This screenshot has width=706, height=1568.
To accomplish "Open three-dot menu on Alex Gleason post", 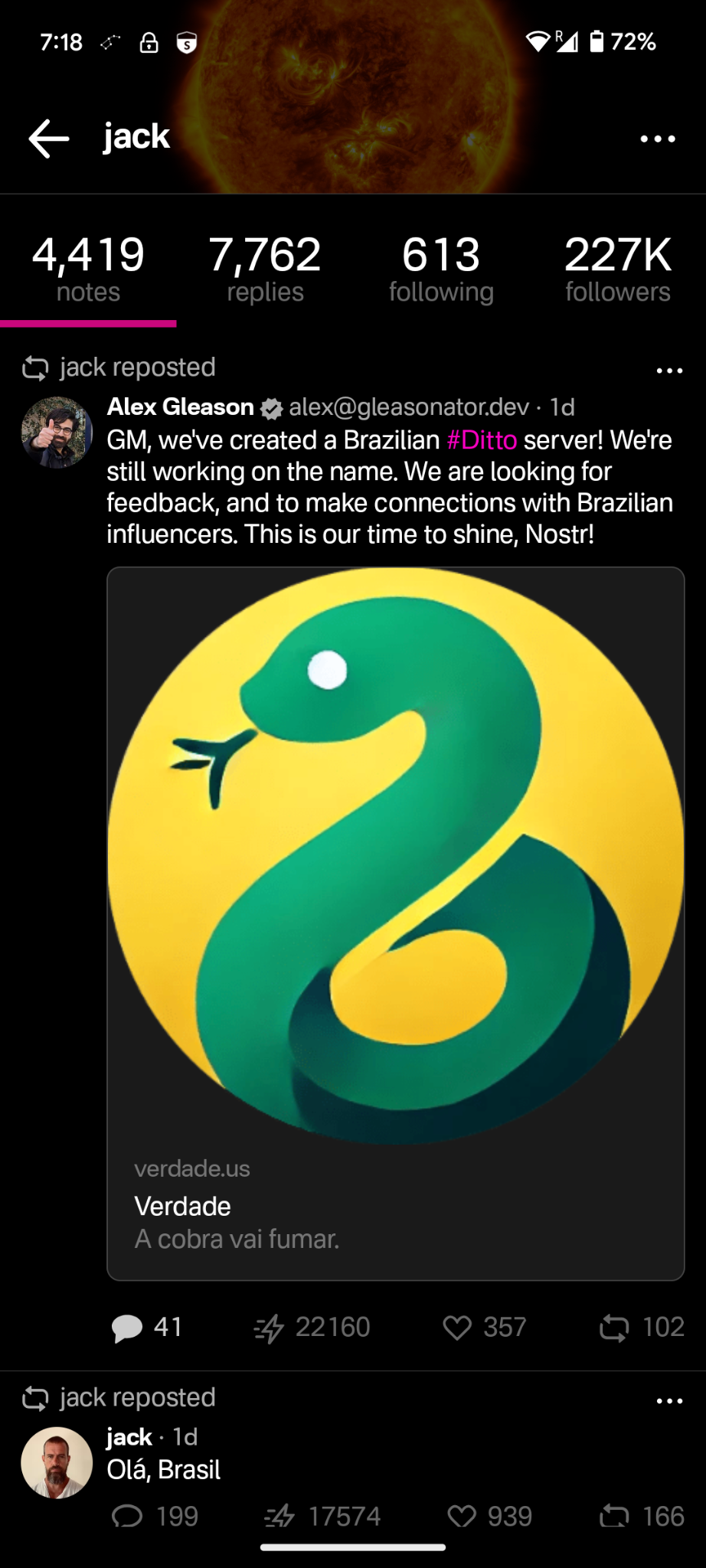I will click(669, 371).
